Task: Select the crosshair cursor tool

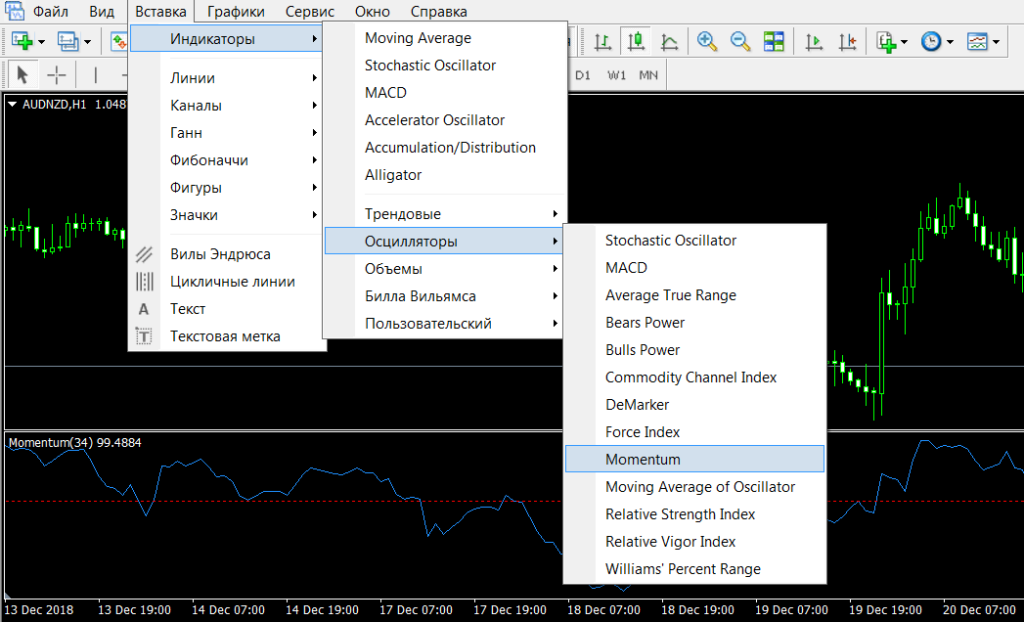Action: [x=57, y=75]
